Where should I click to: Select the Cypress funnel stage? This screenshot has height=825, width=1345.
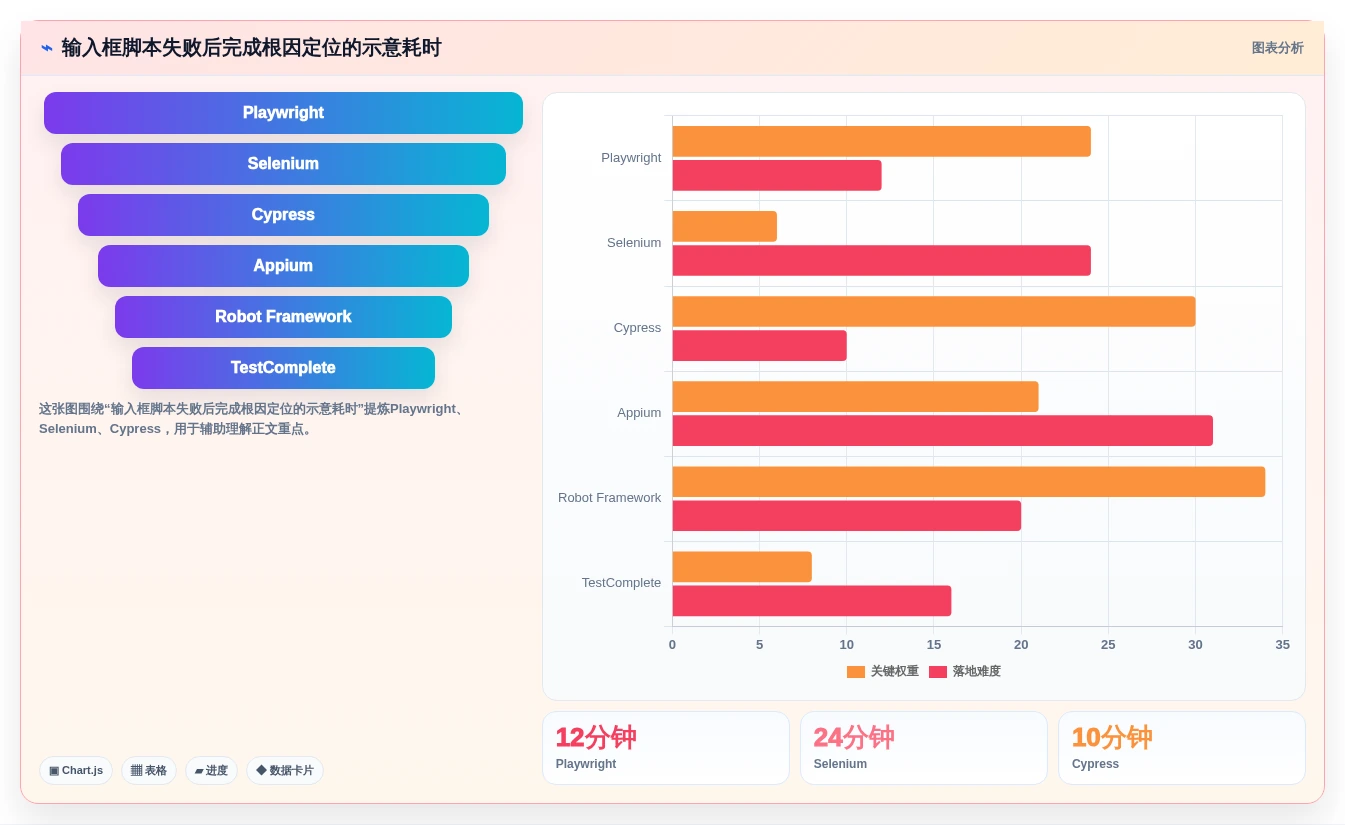coord(283,215)
